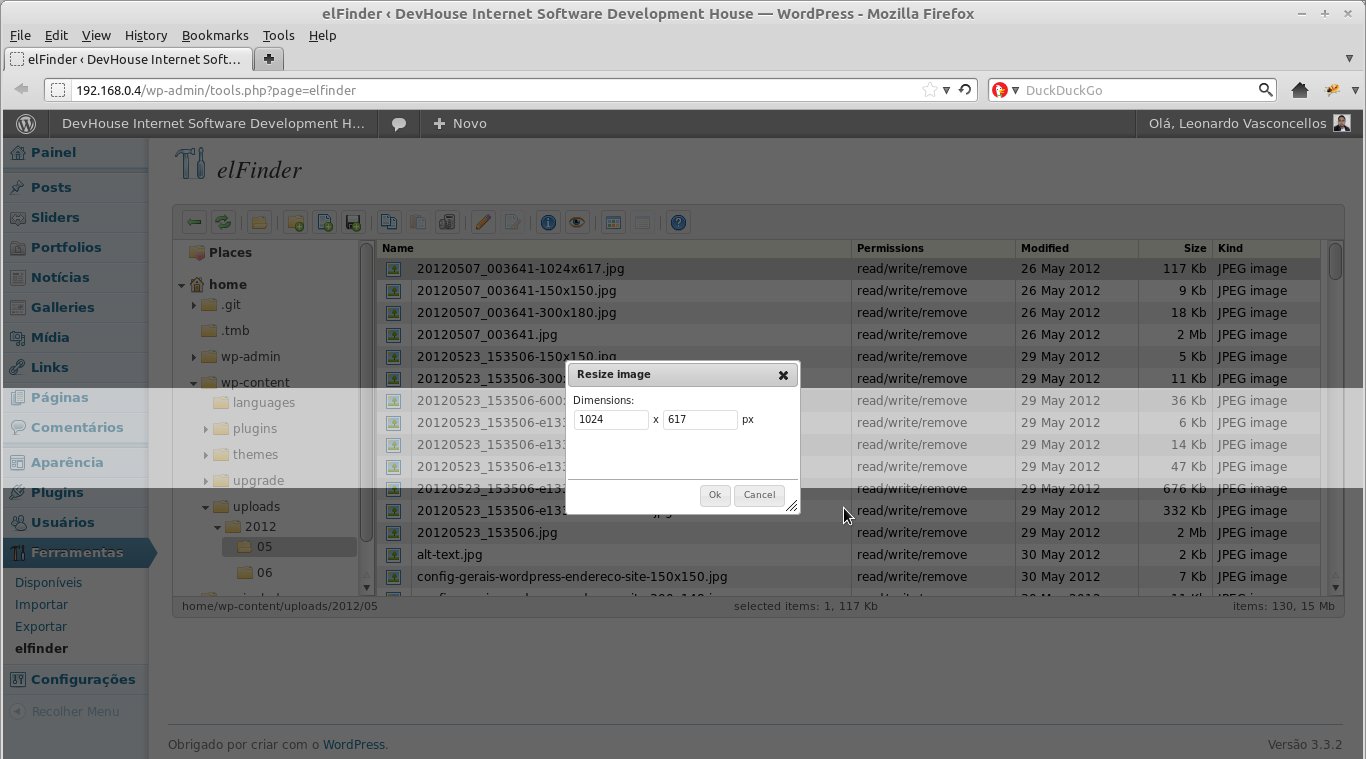Open the View menu
1366x759 pixels.
[96, 35]
